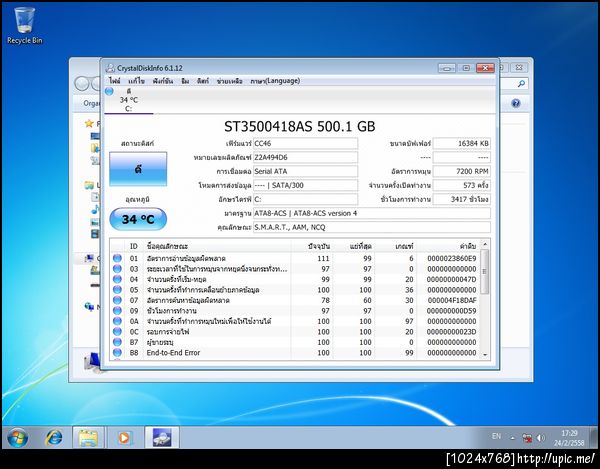Click EN language indicator in taskbar

(x=496, y=436)
